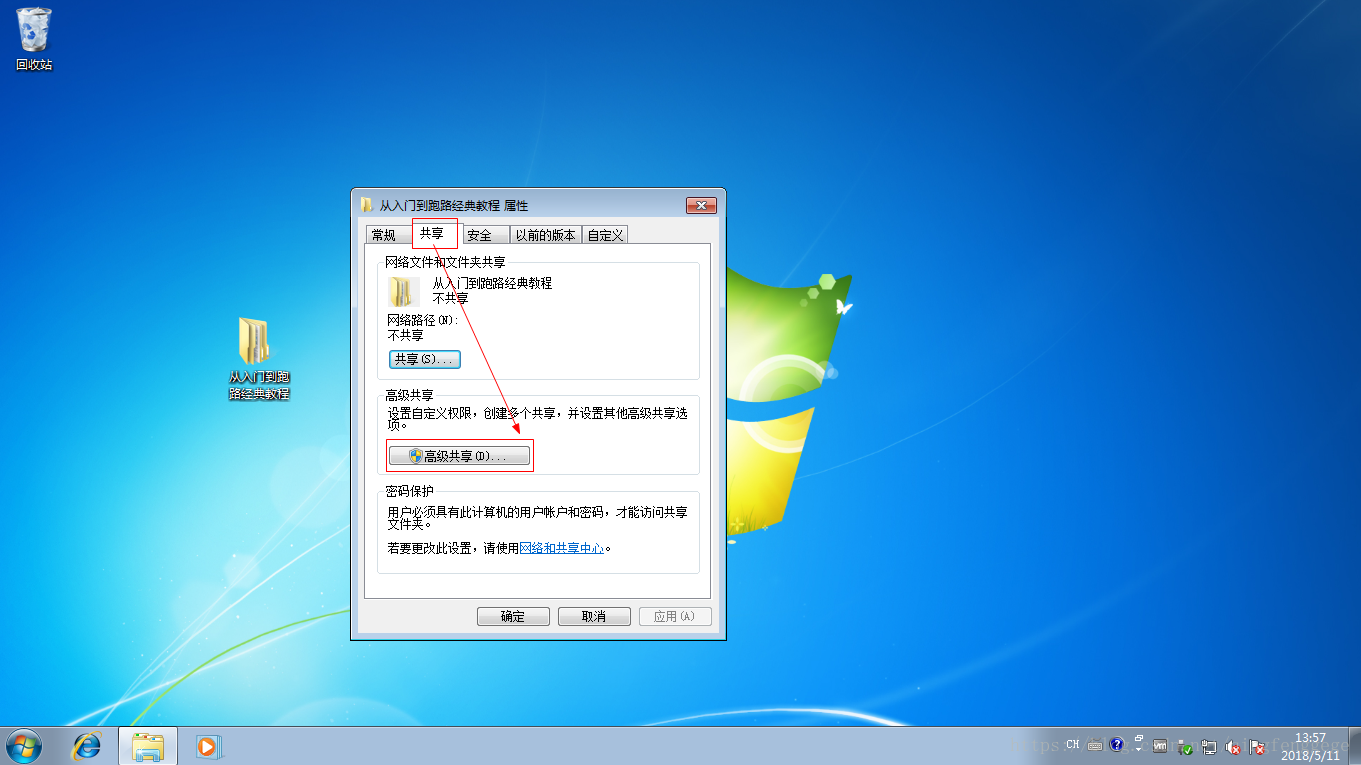Click the folder icon in the dialog title bar

[366, 205]
